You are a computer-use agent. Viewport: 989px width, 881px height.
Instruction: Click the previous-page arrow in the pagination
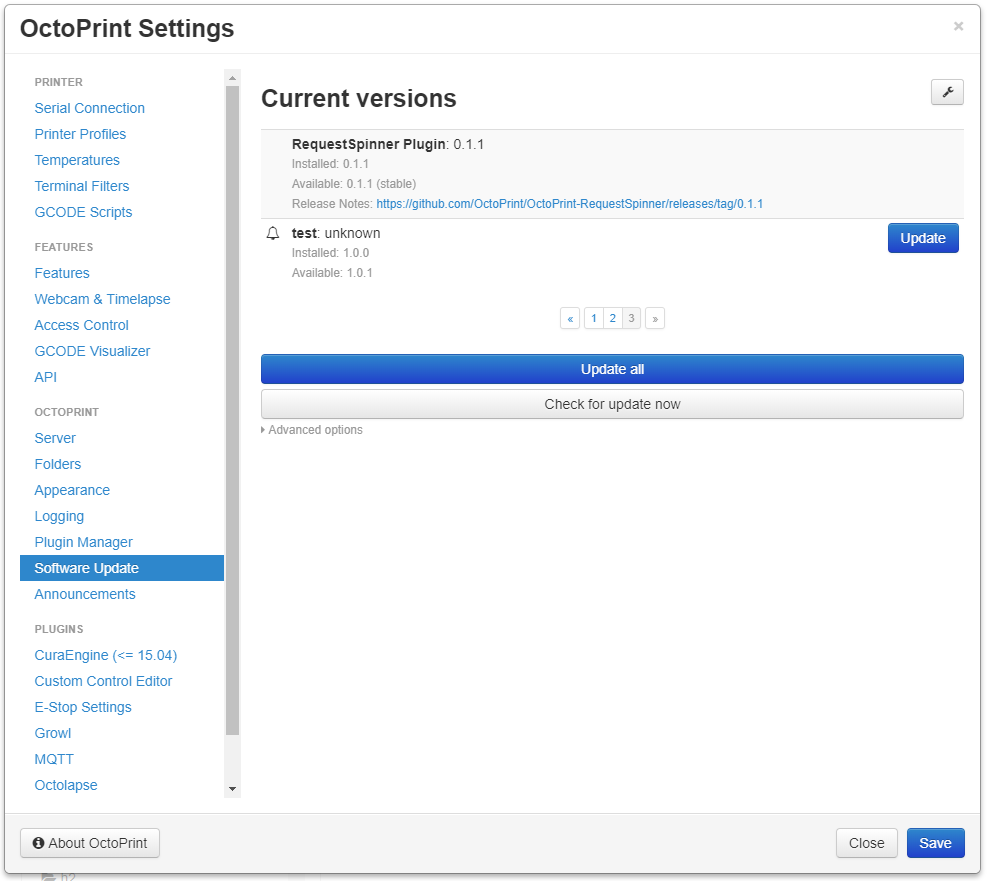(569, 317)
